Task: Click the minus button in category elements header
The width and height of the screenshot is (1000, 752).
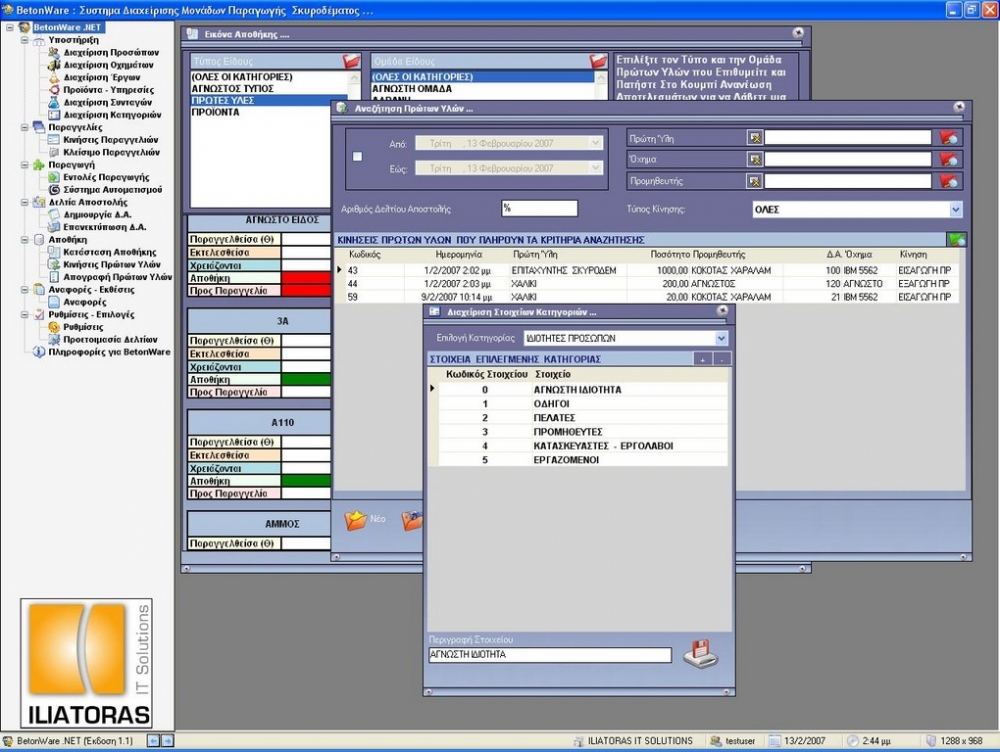Action: pyautogui.click(x=721, y=359)
